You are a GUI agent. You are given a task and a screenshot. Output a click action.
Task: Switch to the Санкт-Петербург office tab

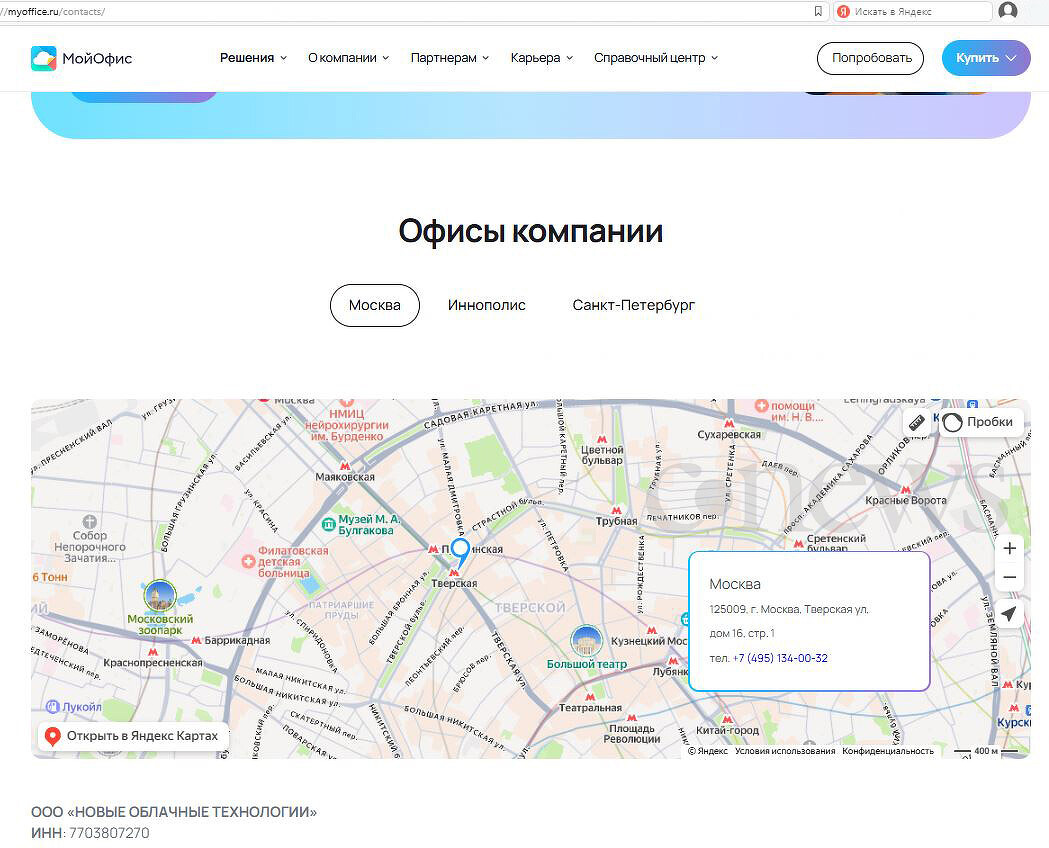click(x=634, y=306)
